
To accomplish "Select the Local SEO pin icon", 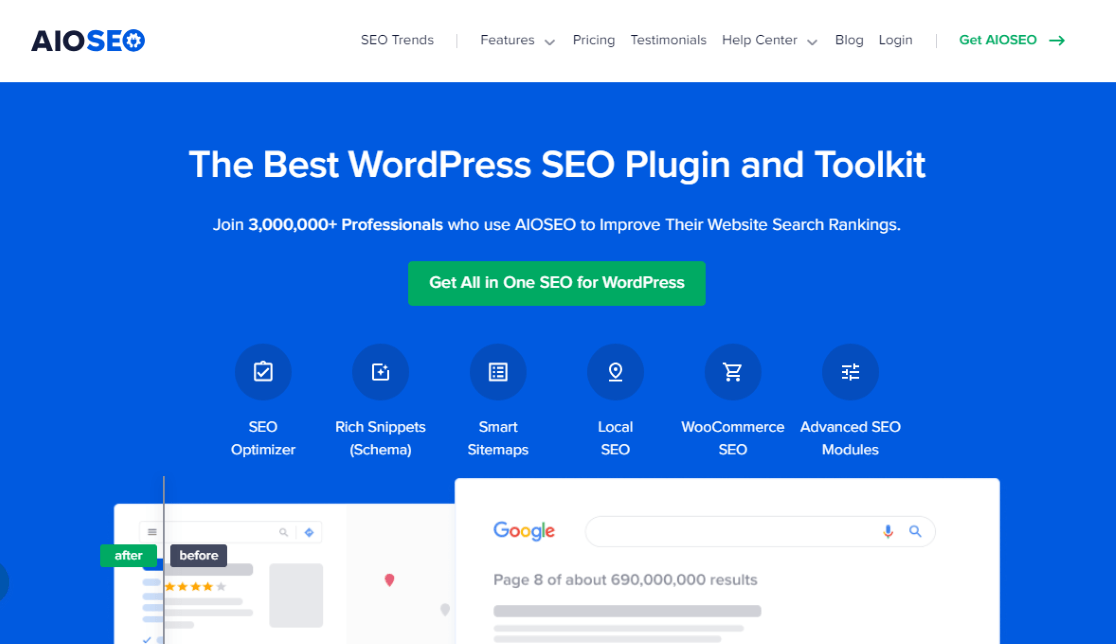I will (x=615, y=371).
